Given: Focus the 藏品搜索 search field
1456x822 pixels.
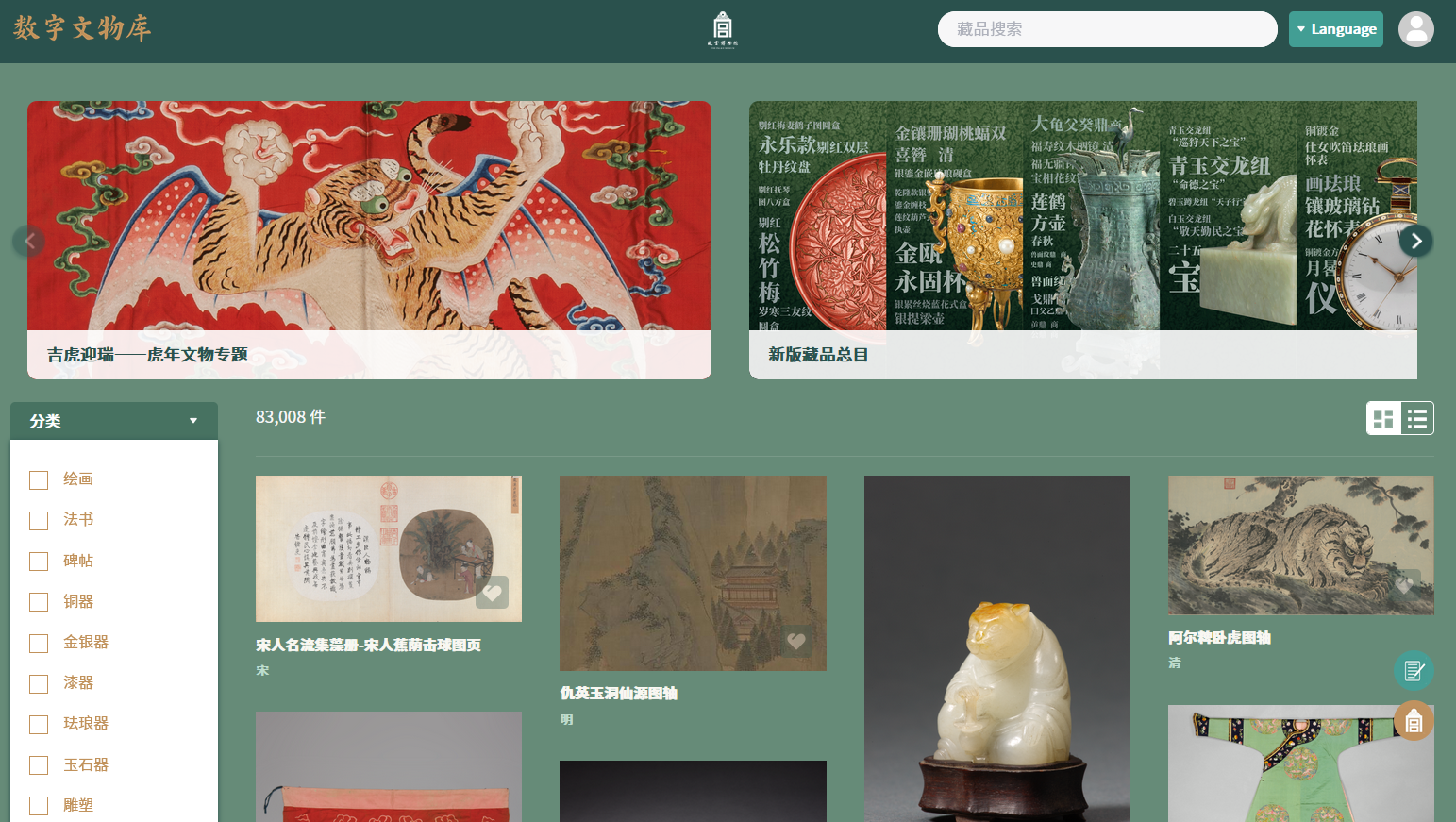Looking at the screenshot, I should click(x=1108, y=29).
